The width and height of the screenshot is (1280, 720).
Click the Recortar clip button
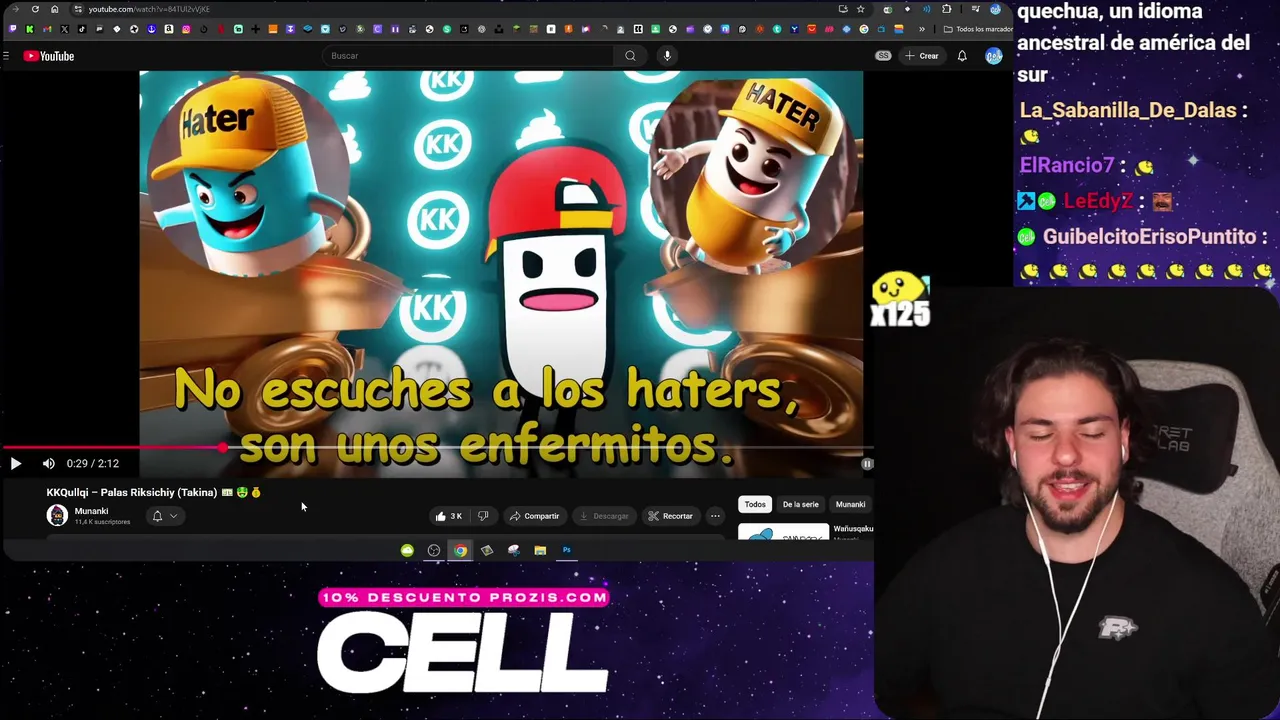click(x=670, y=516)
